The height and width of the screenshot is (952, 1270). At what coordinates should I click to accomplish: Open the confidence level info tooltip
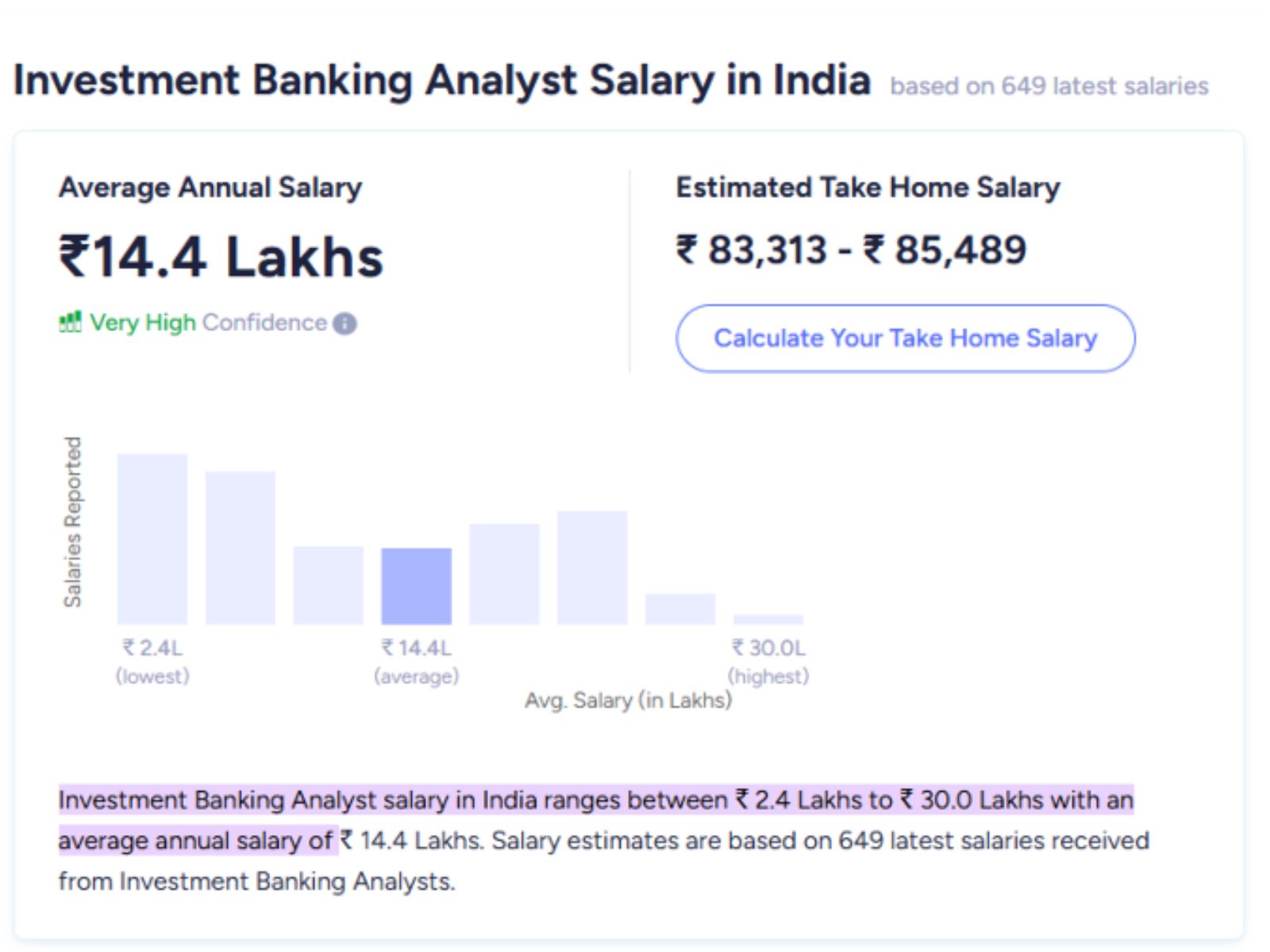pyautogui.click(x=344, y=324)
